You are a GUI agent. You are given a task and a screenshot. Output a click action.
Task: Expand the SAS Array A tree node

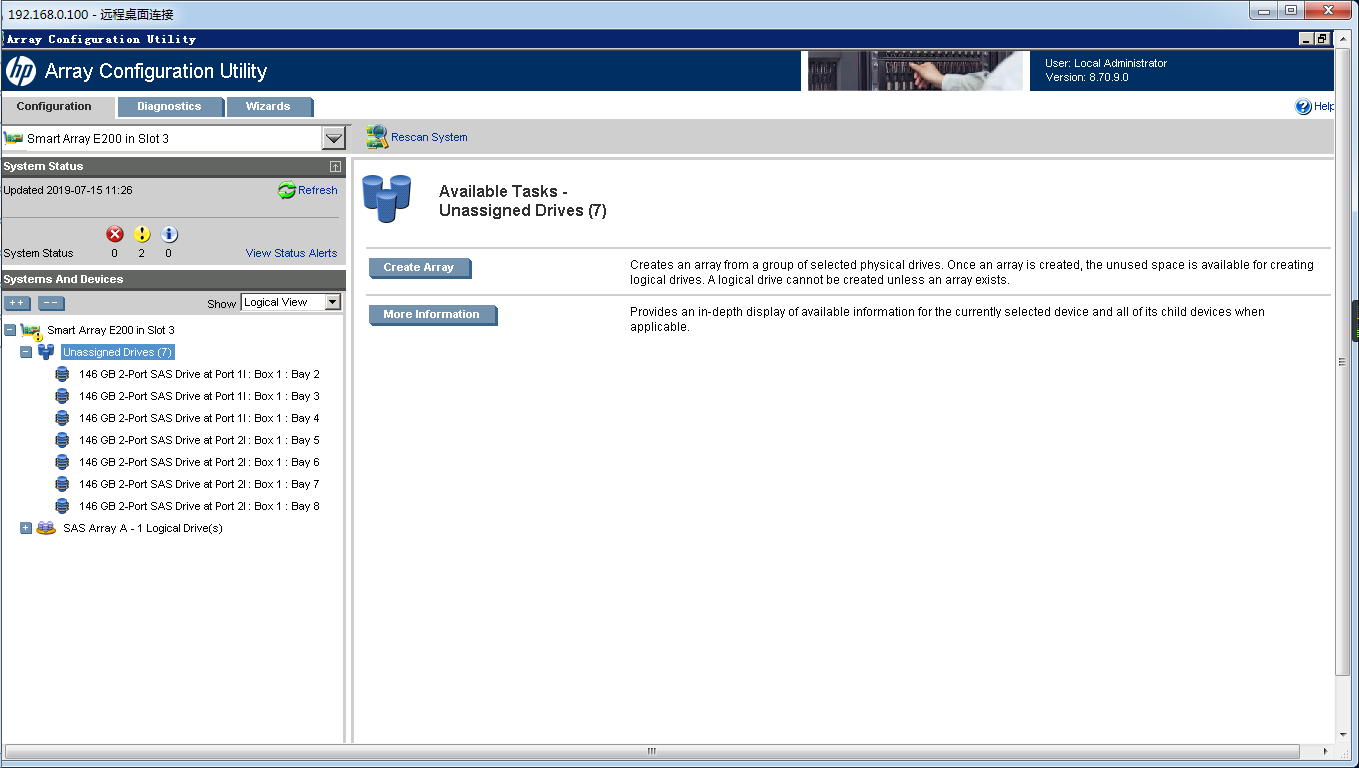26,528
